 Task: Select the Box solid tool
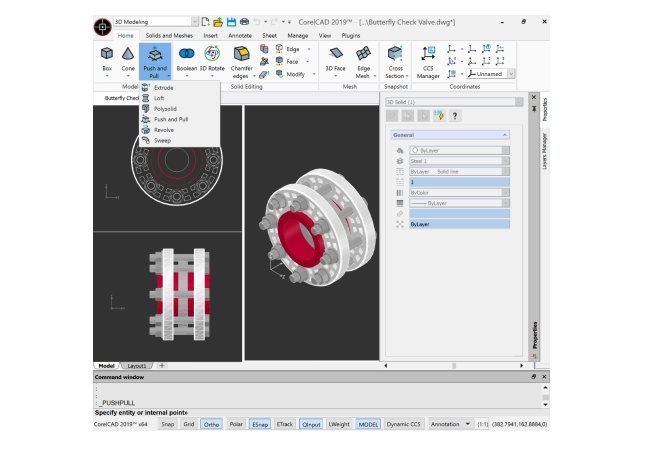(107, 60)
